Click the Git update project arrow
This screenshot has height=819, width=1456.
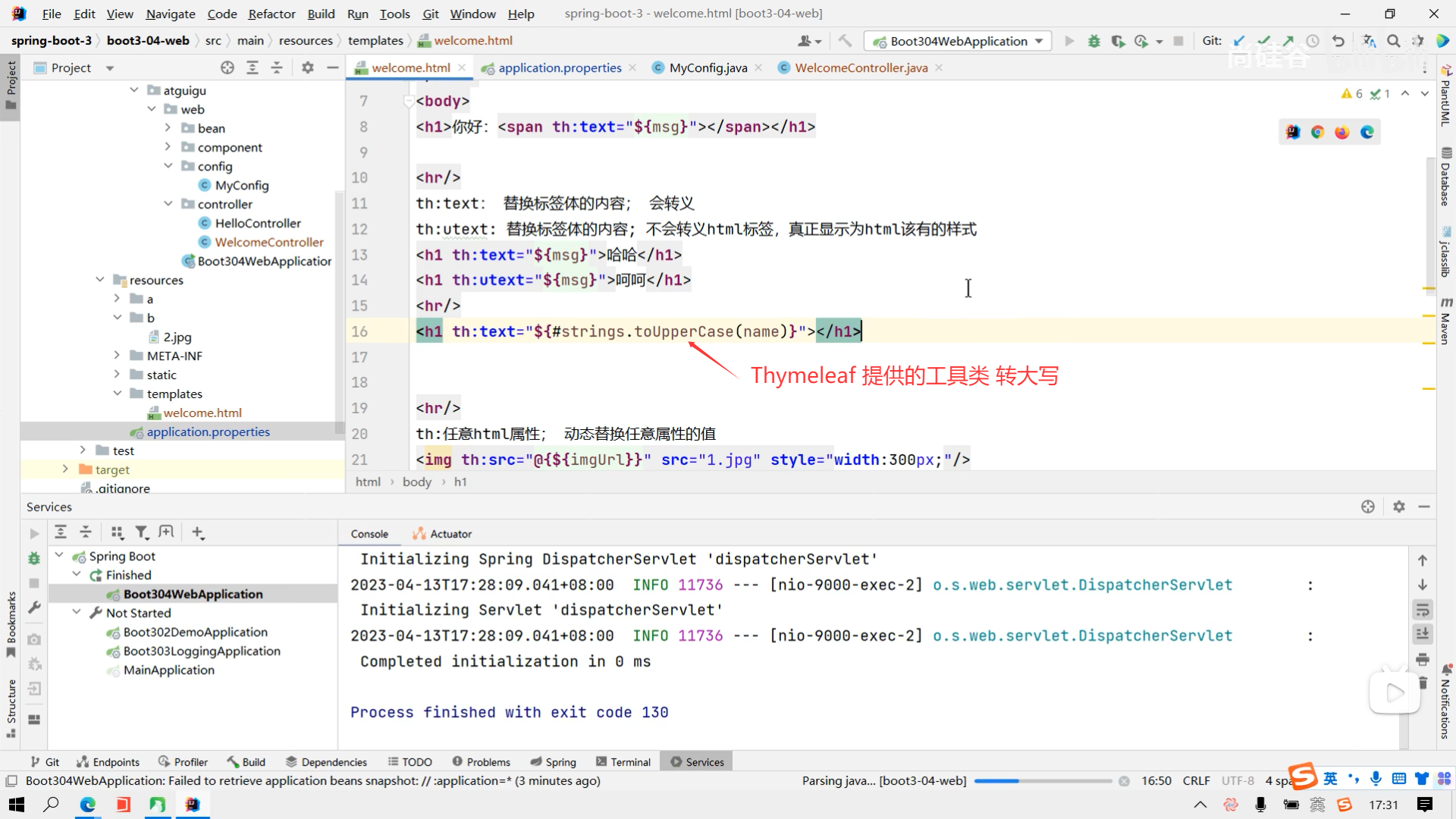tap(1239, 41)
